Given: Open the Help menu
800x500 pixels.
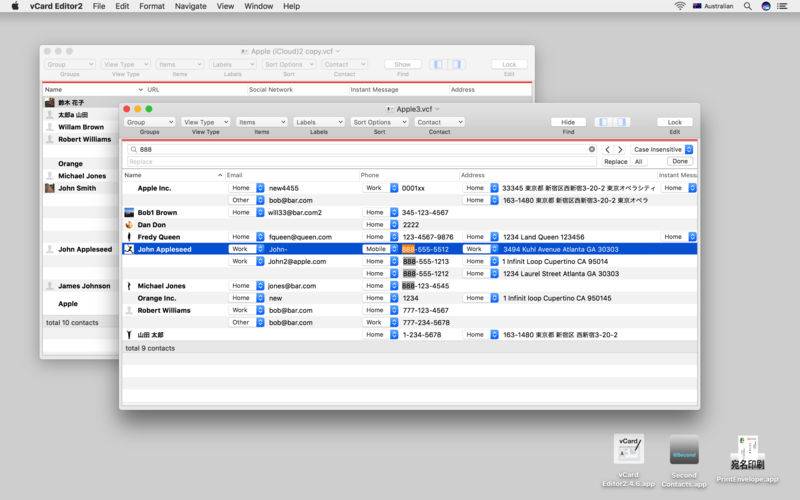Looking at the screenshot, I should (291, 6).
